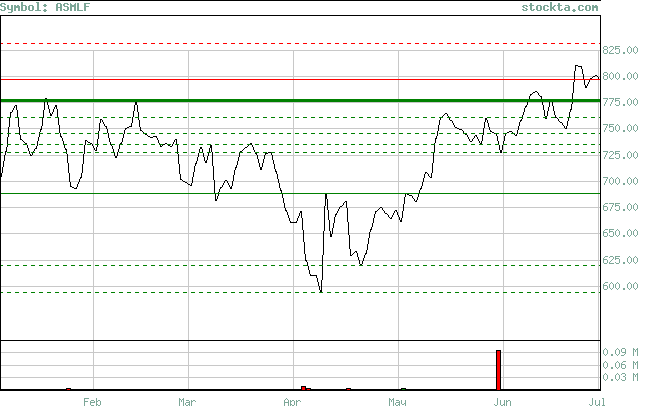Click the 700.00 price axis label
This screenshot has width=655, height=406.
[620, 181]
